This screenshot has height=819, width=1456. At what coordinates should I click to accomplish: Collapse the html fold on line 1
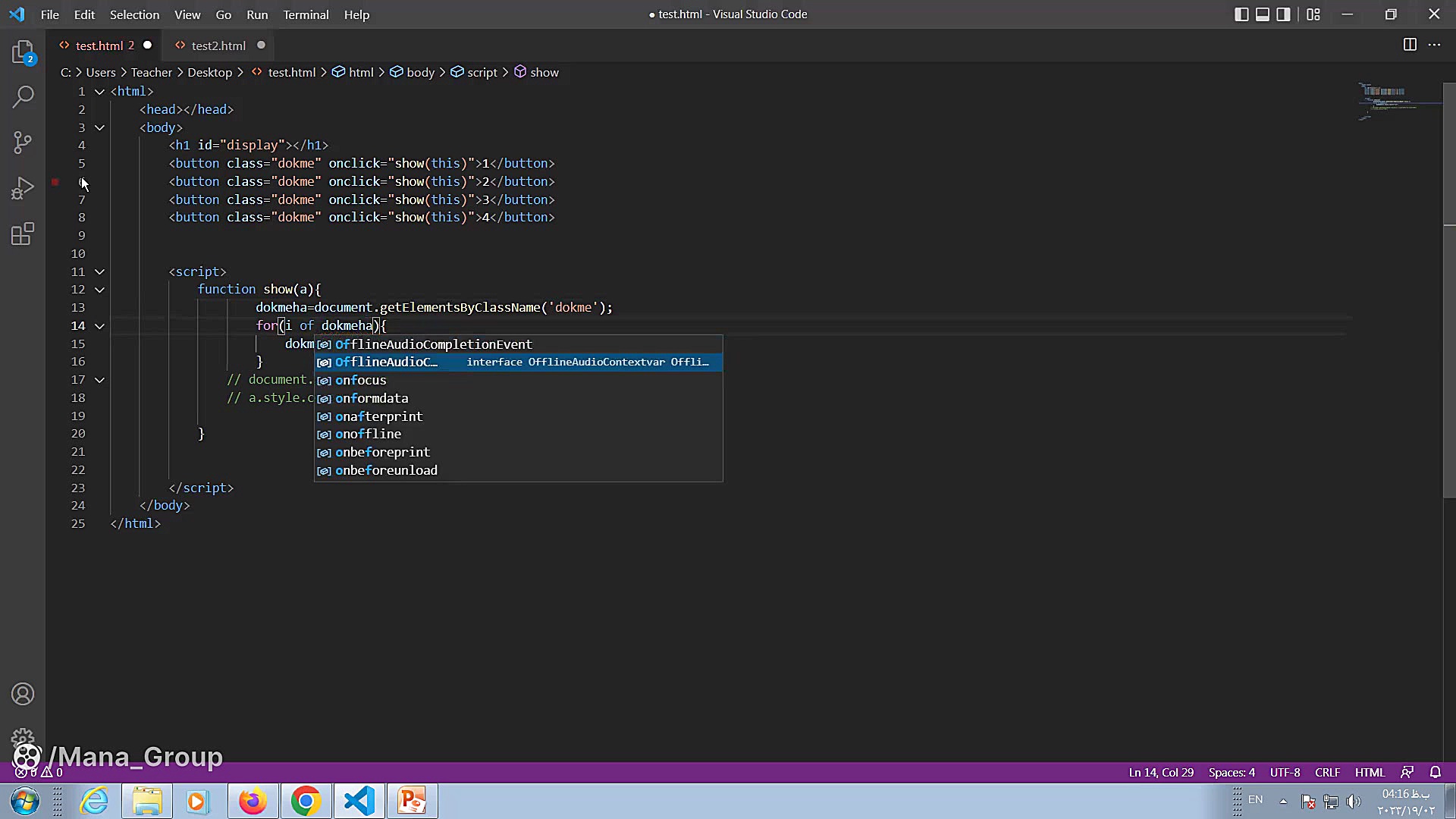coord(99,91)
